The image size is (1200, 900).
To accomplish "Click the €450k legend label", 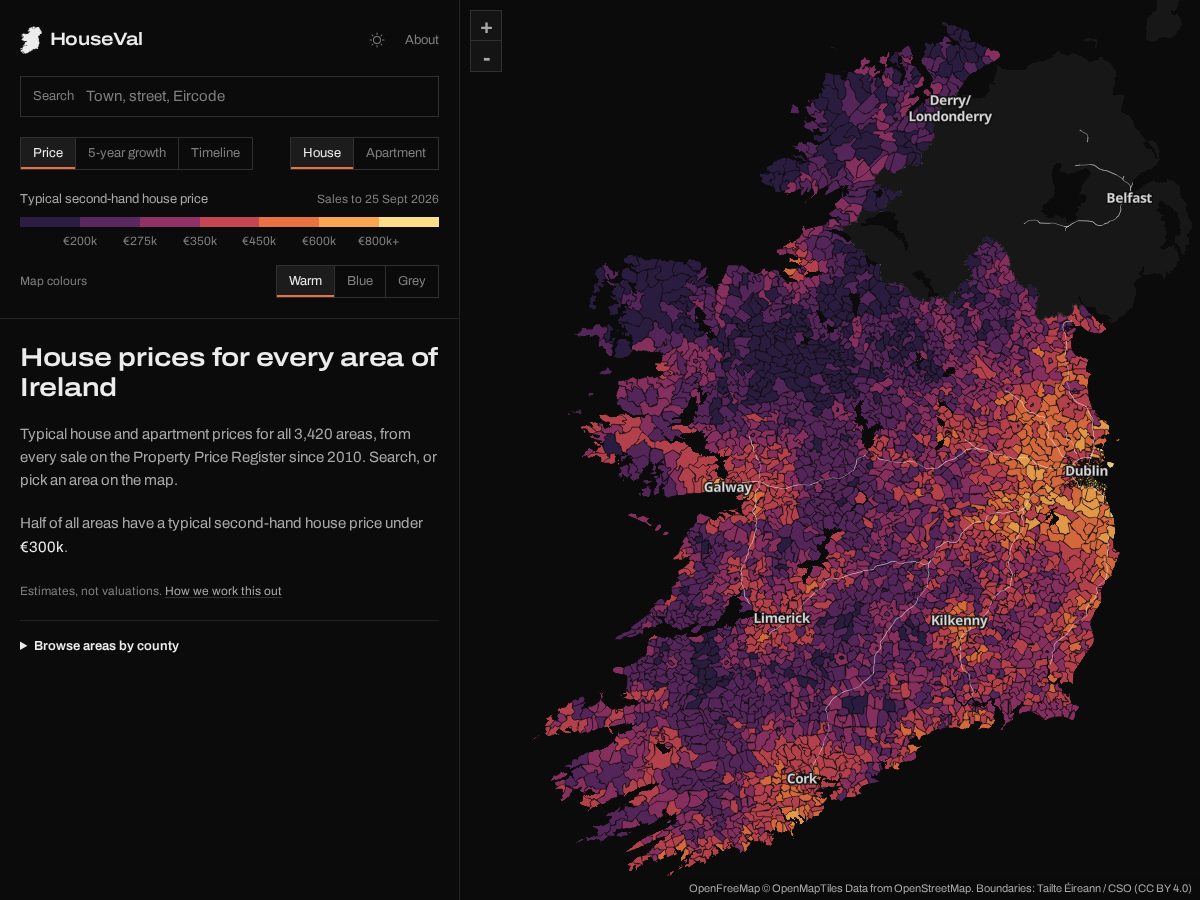I will pos(259,241).
